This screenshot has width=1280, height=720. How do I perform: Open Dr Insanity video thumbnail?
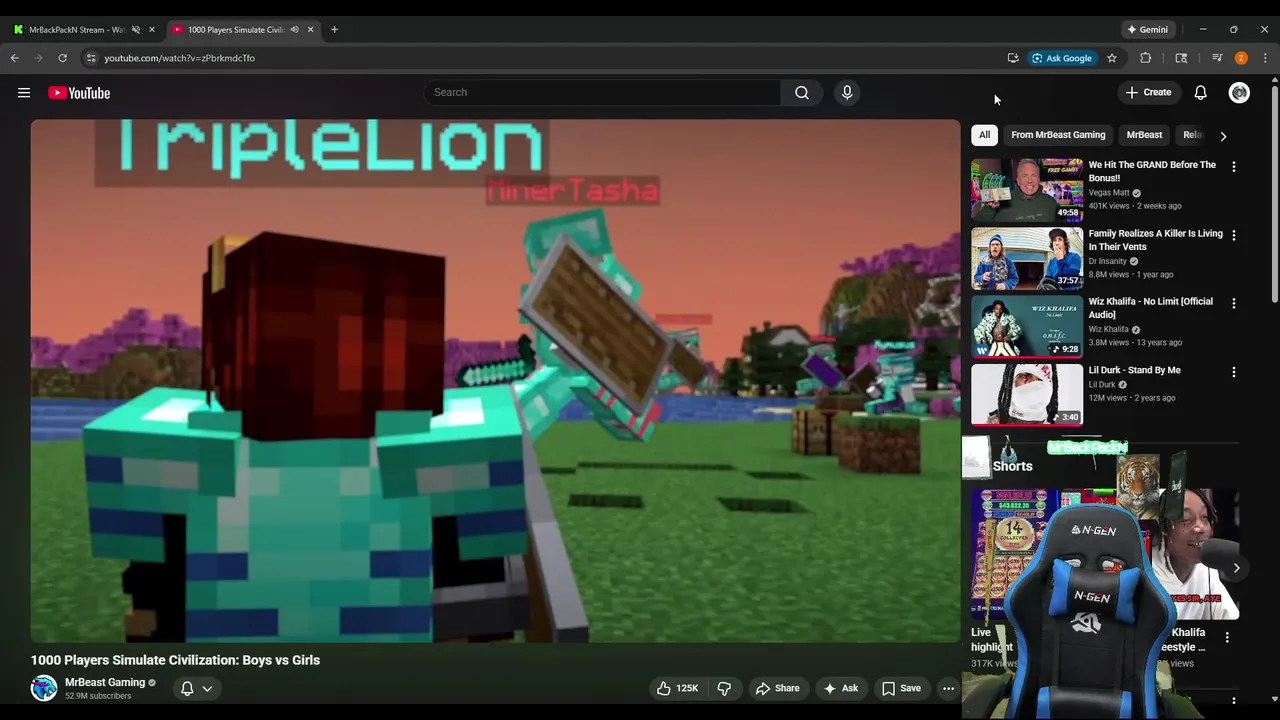point(1027,258)
